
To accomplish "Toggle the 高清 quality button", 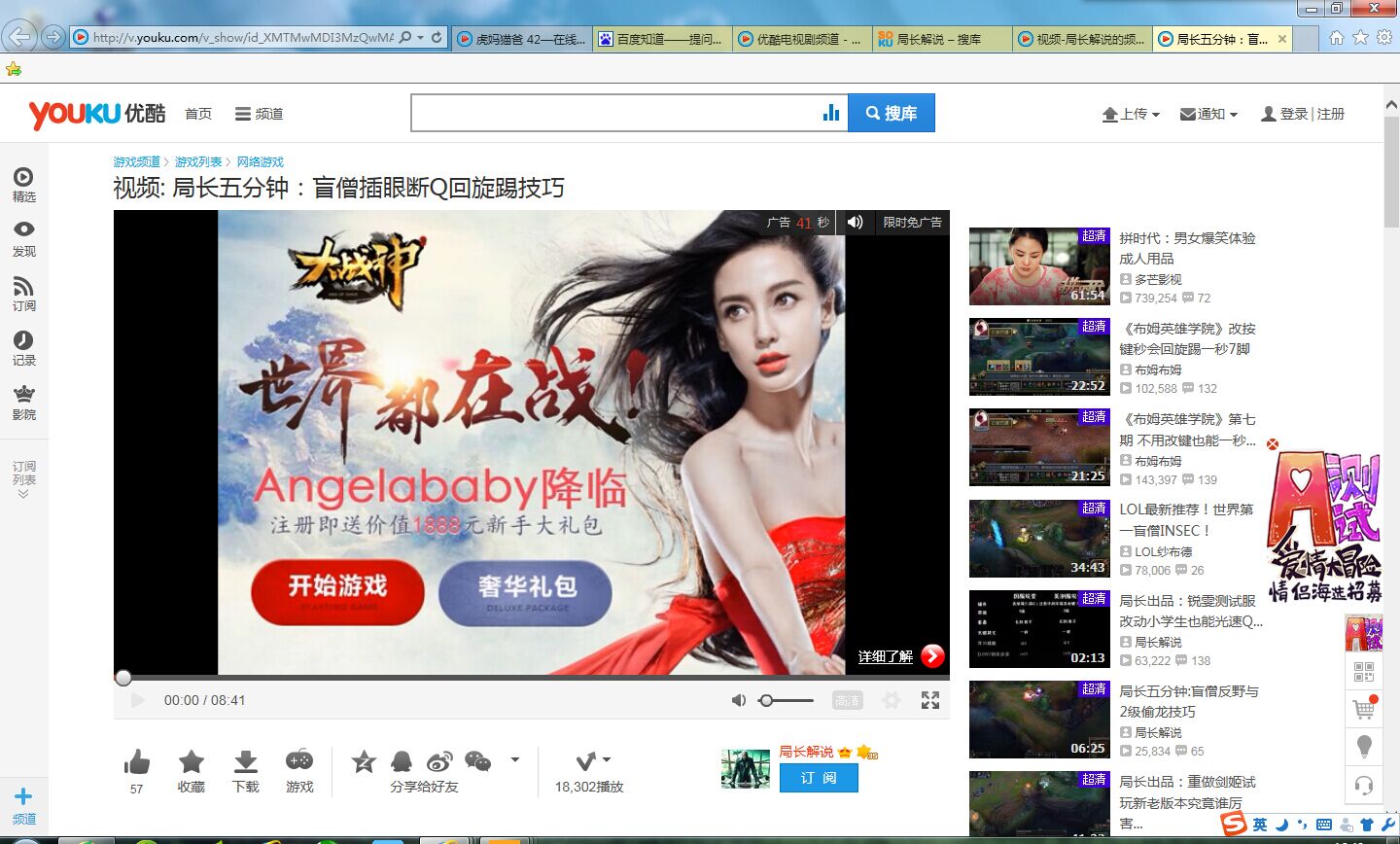I will pos(847,700).
